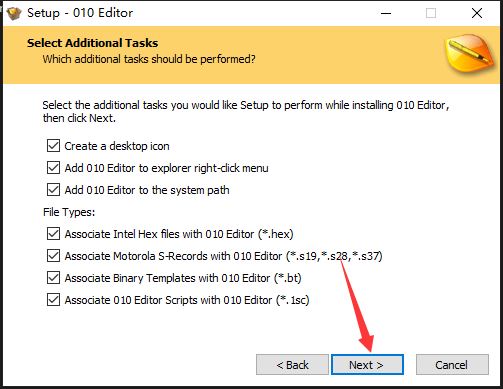The width and height of the screenshot is (503, 389).
Task: Cancel the 010 Editor installation
Action: click(x=452, y=365)
